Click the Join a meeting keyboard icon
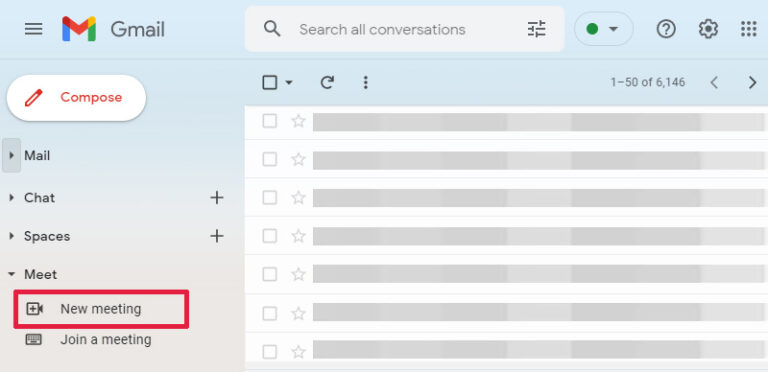 click(x=34, y=339)
